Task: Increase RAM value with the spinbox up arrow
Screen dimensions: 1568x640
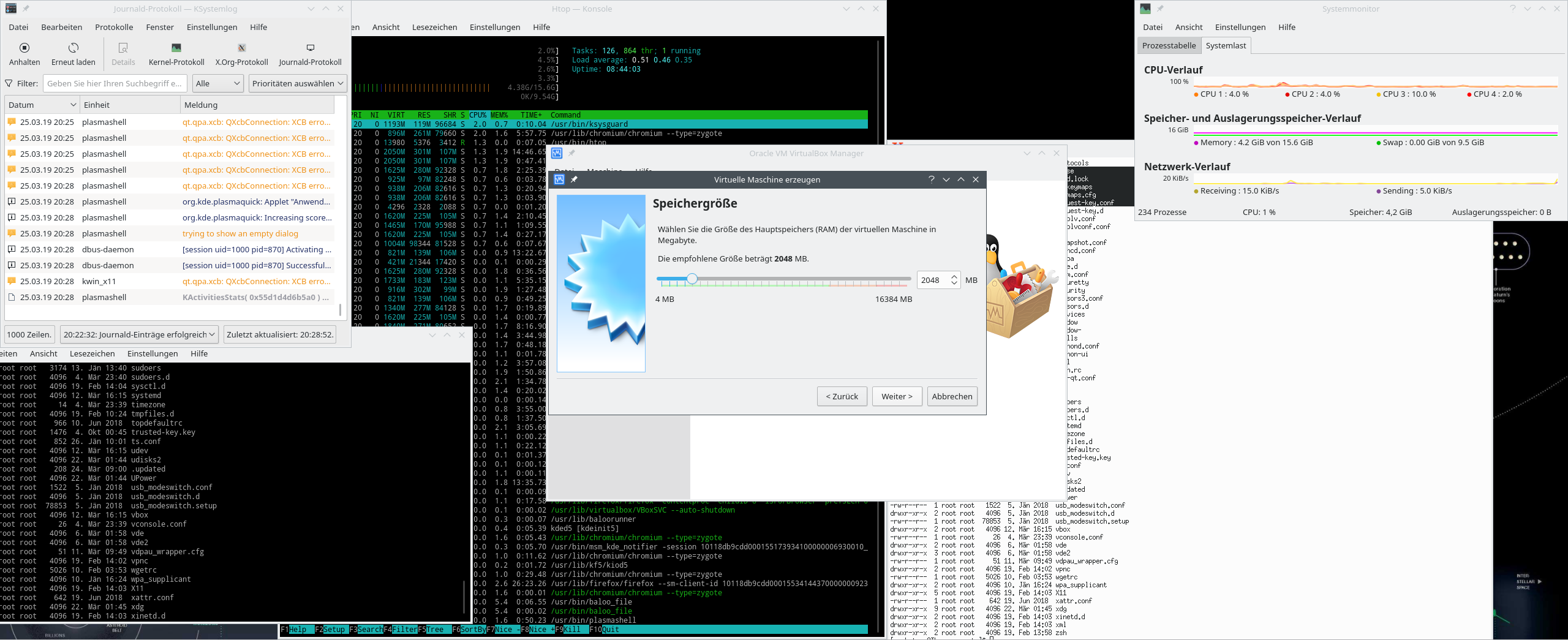Action: point(954,277)
